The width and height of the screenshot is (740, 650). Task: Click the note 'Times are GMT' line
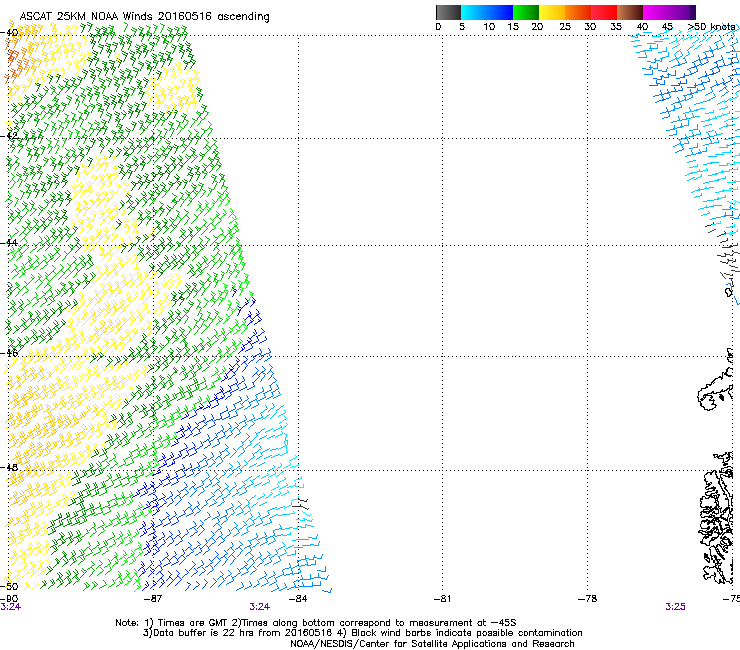click(x=316, y=623)
